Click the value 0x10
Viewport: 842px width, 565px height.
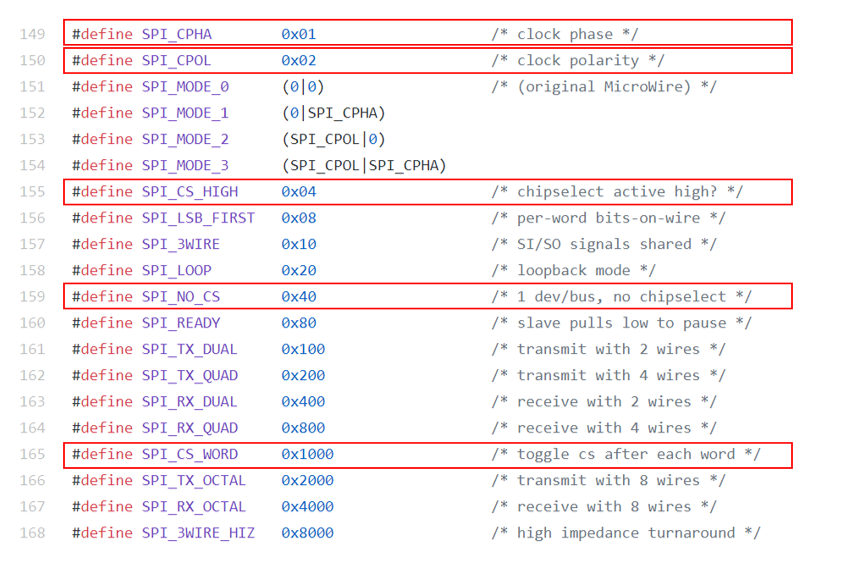(299, 244)
